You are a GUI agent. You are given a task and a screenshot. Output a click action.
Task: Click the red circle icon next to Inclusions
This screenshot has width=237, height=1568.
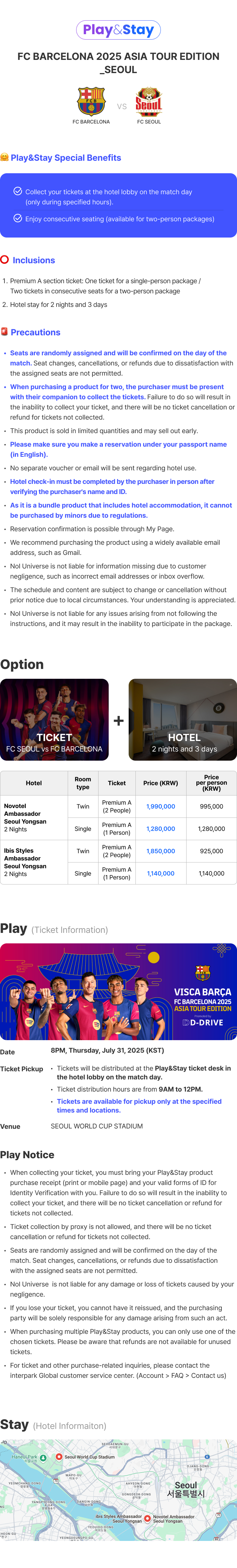(5, 260)
